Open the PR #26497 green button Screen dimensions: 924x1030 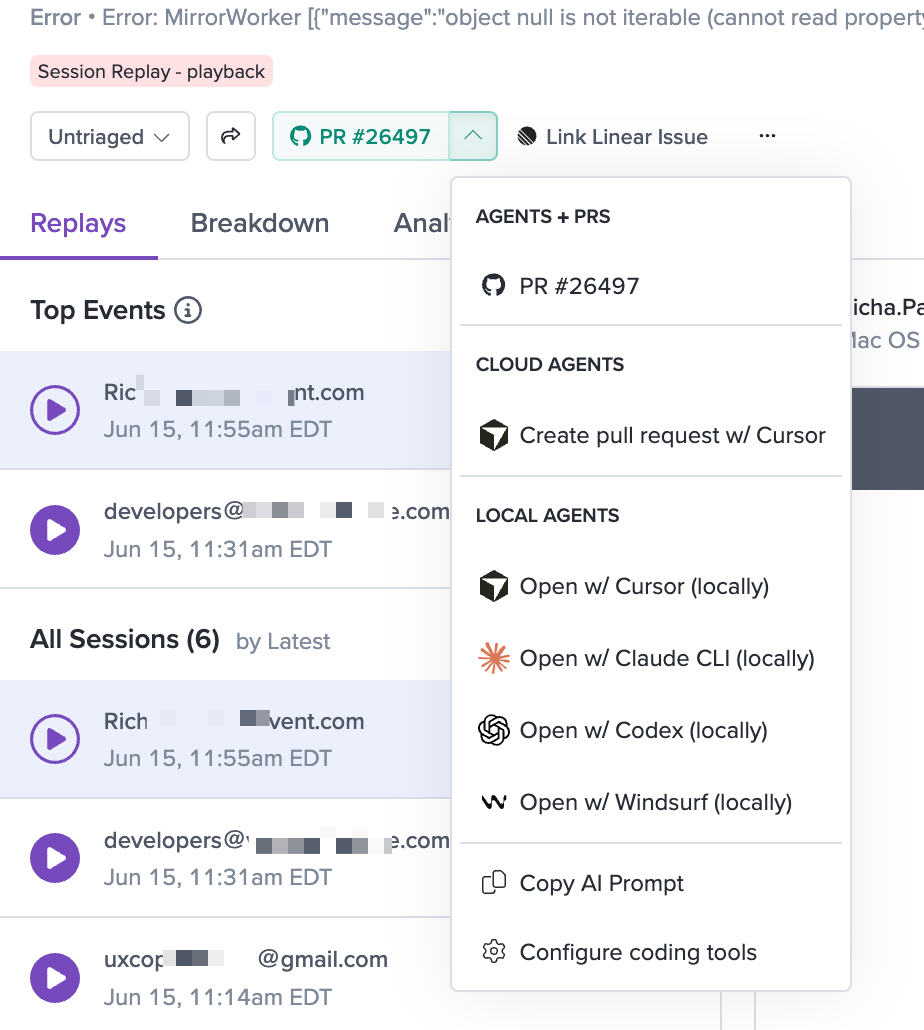[x=361, y=136]
